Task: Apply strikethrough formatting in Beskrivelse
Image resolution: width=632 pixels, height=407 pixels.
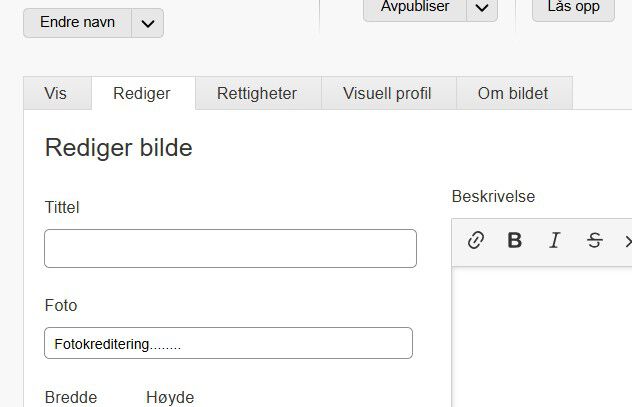Action: click(595, 241)
